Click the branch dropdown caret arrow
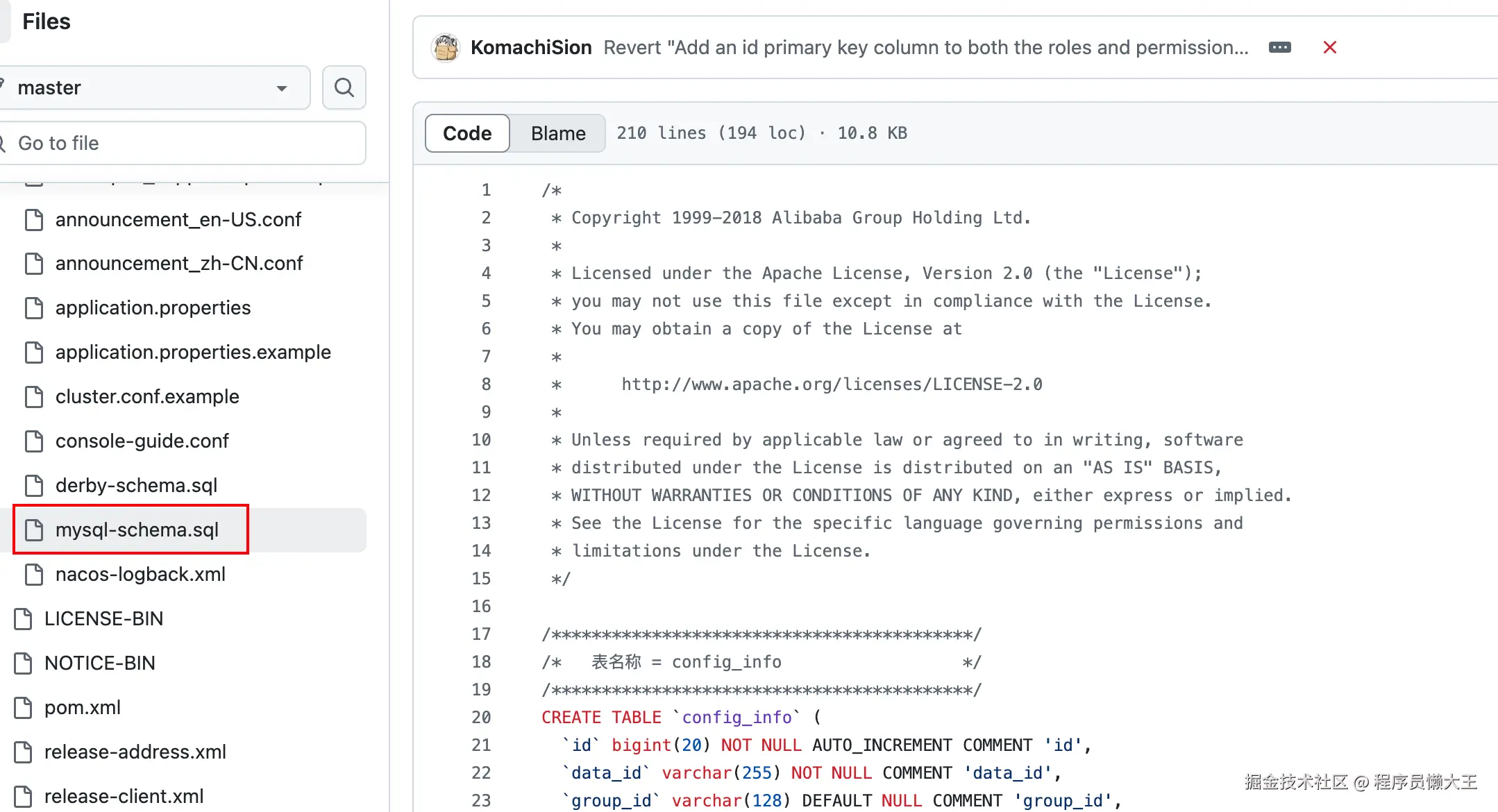This screenshot has height=812, width=1498. click(x=282, y=88)
